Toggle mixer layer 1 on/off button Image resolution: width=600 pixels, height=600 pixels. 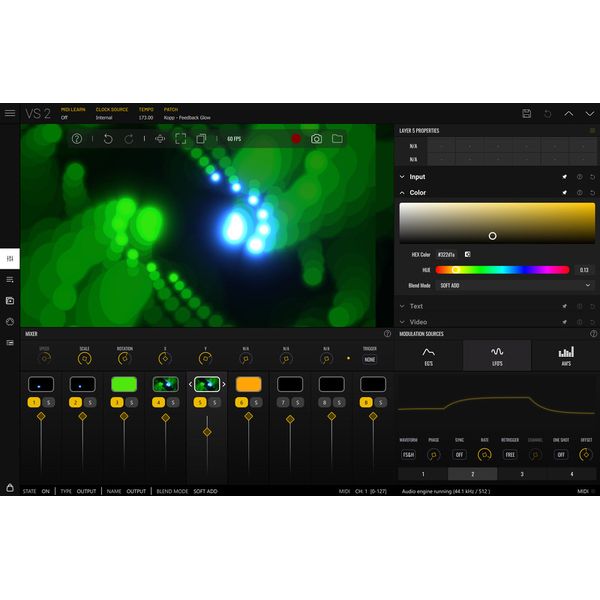pyautogui.click(x=34, y=403)
